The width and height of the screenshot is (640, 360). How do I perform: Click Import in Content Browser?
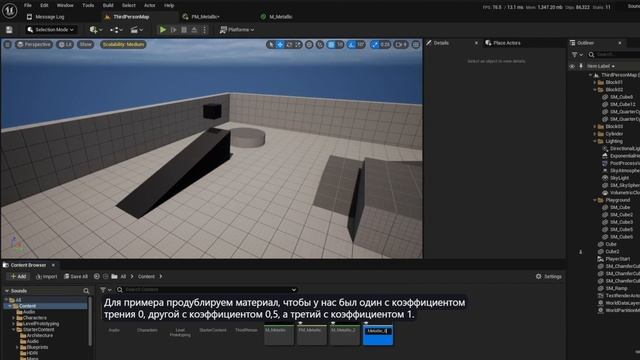47,276
